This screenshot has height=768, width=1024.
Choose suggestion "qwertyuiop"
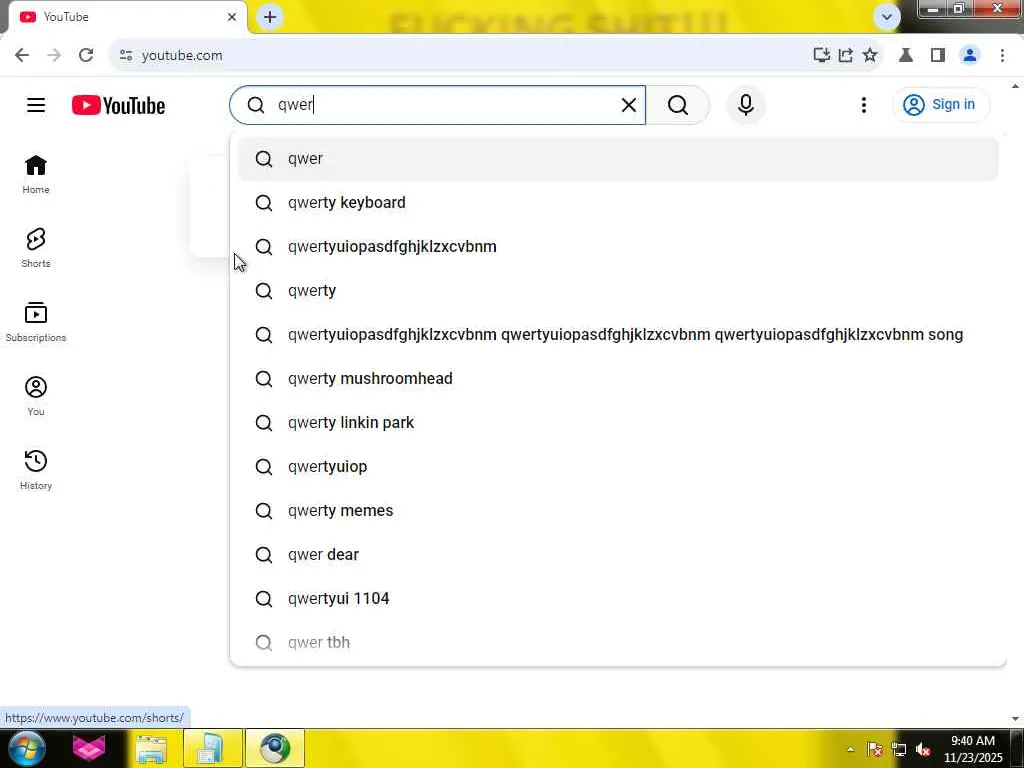[x=618, y=466]
